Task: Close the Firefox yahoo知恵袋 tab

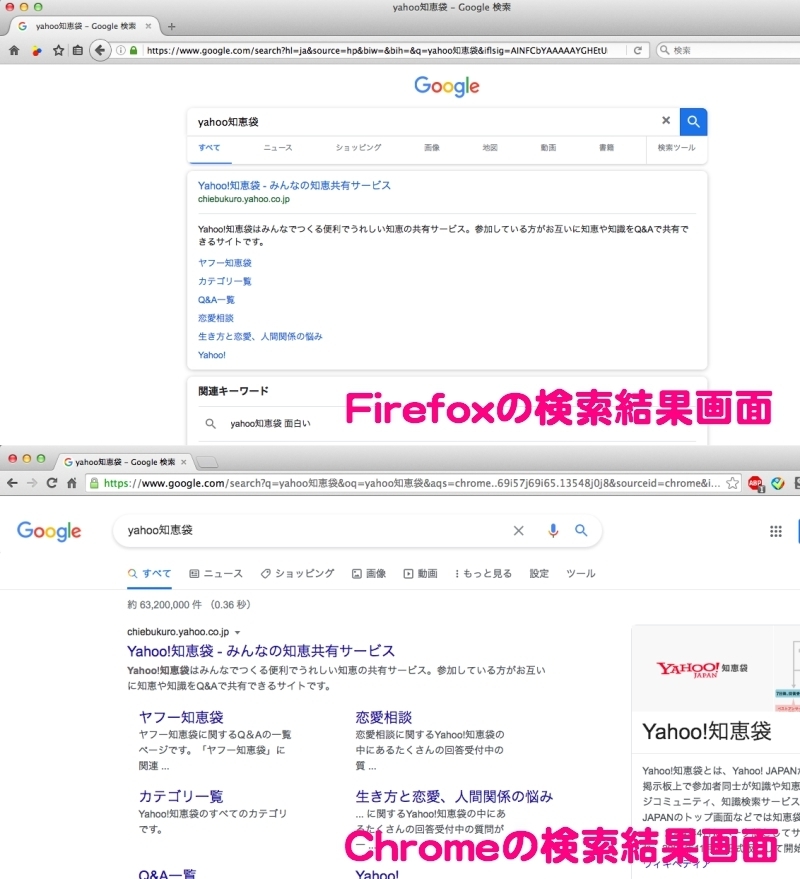Action: point(148,26)
